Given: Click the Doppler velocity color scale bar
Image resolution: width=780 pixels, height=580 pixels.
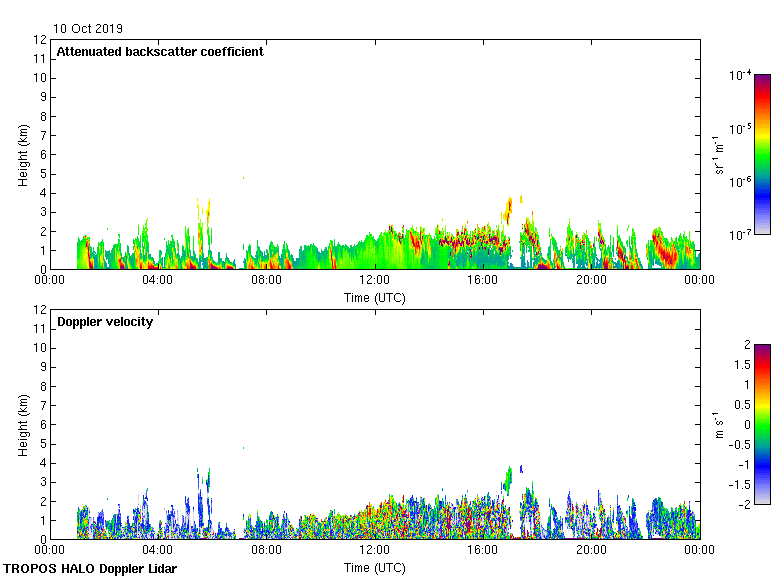Looking at the screenshot, I should tap(762, 424).
